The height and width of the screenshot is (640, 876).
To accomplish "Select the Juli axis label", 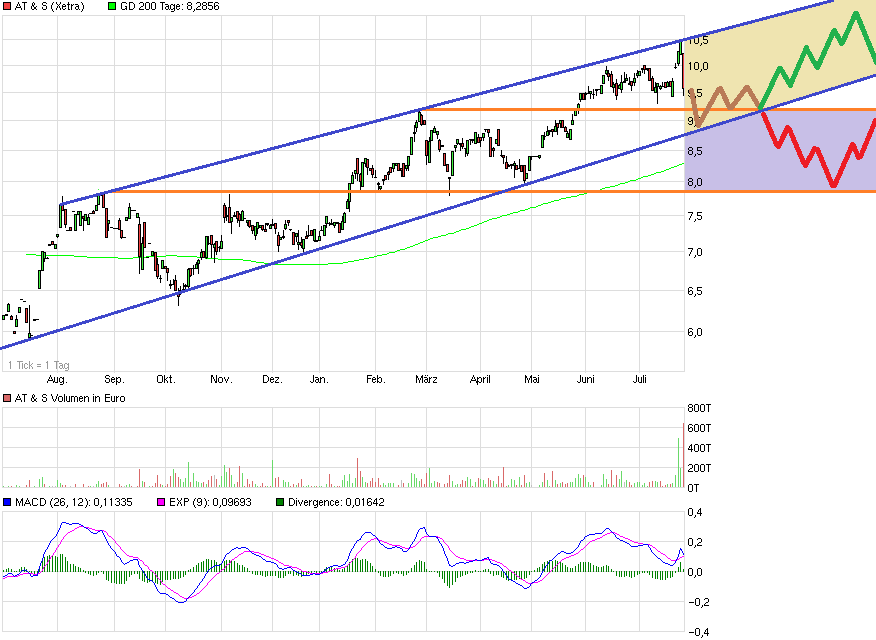I will point(640,379).
